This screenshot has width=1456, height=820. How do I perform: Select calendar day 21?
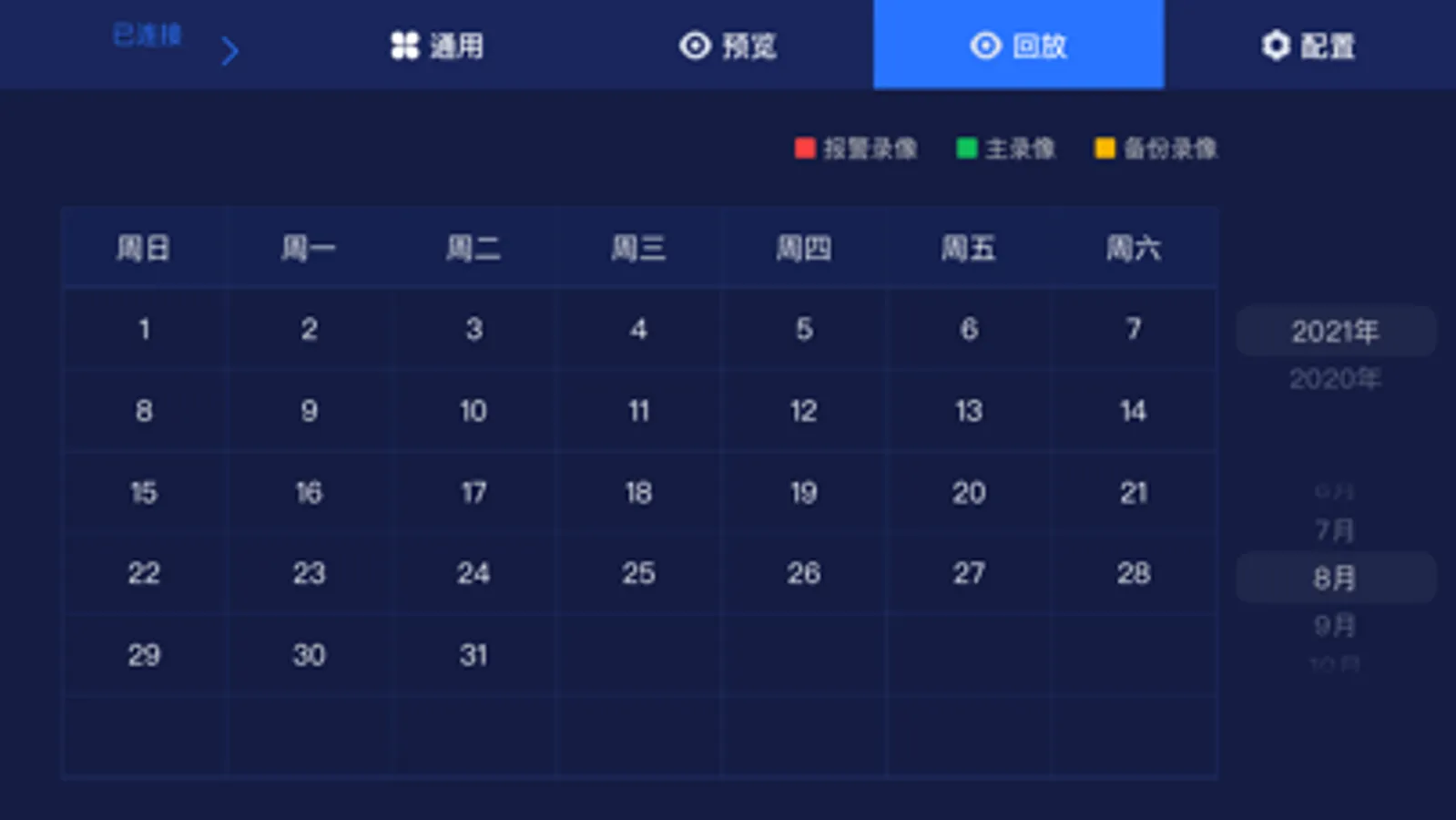click(1134, 493)
